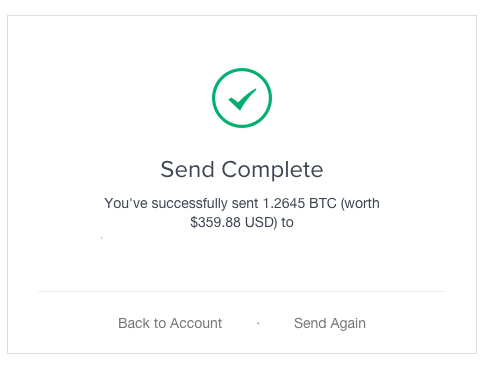Click the word "Complete" in the heading

click(x=272, y=170)
